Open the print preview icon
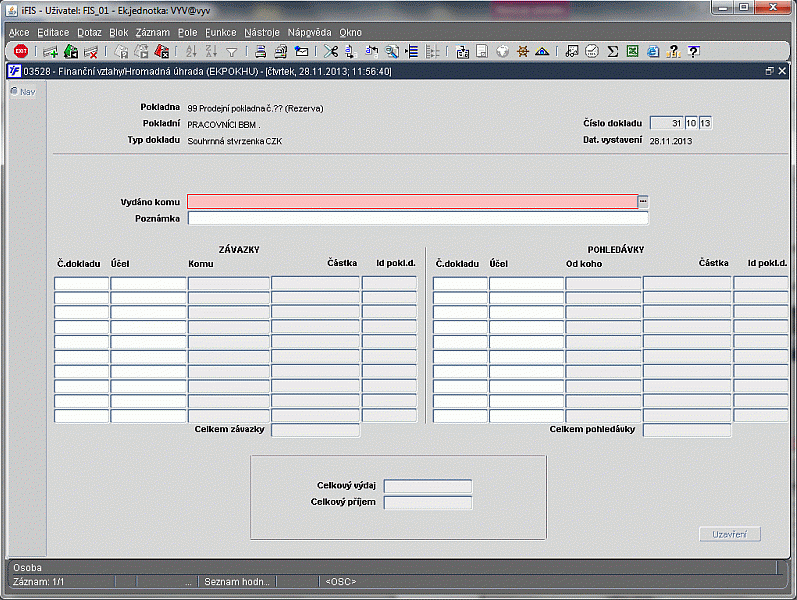 tap(281, 51)
